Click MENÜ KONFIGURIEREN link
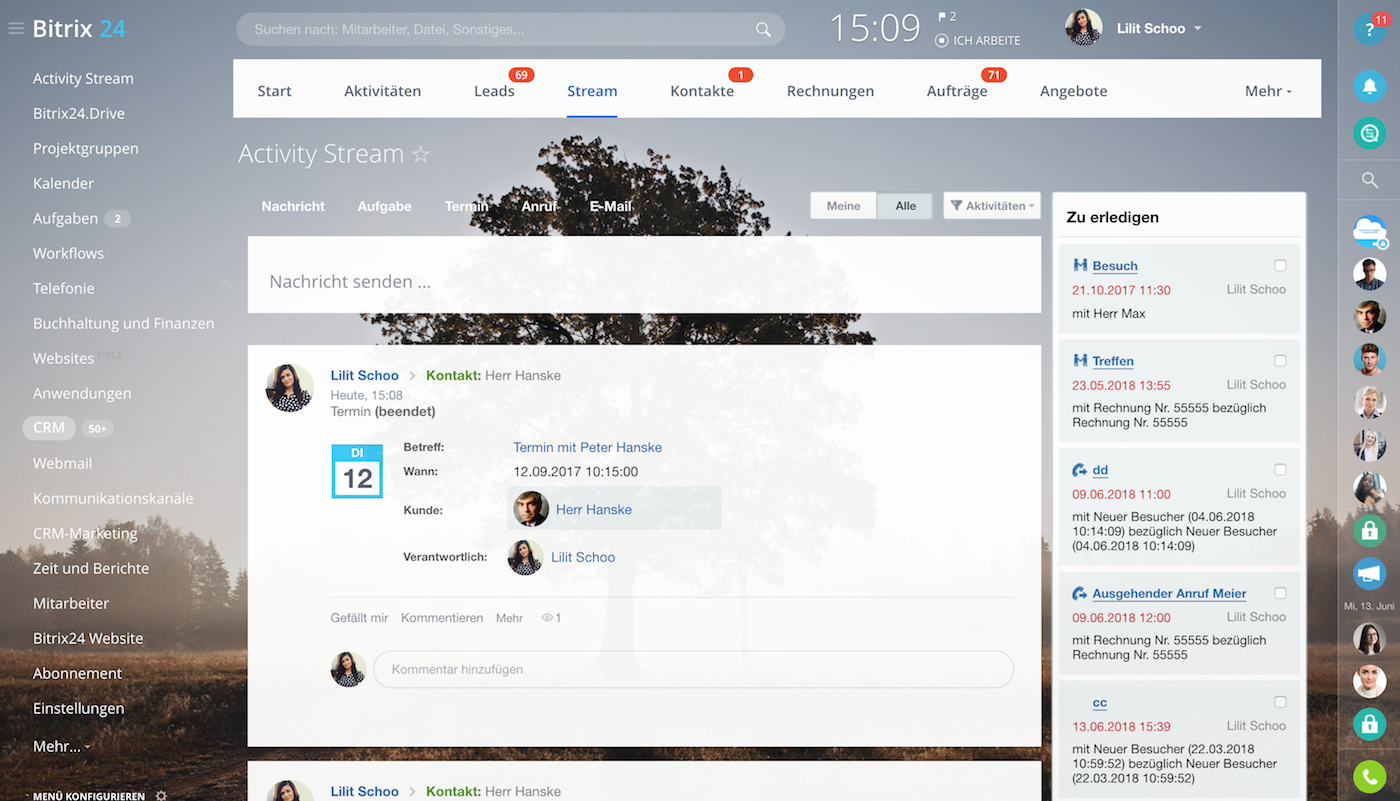 click(88, 796)
